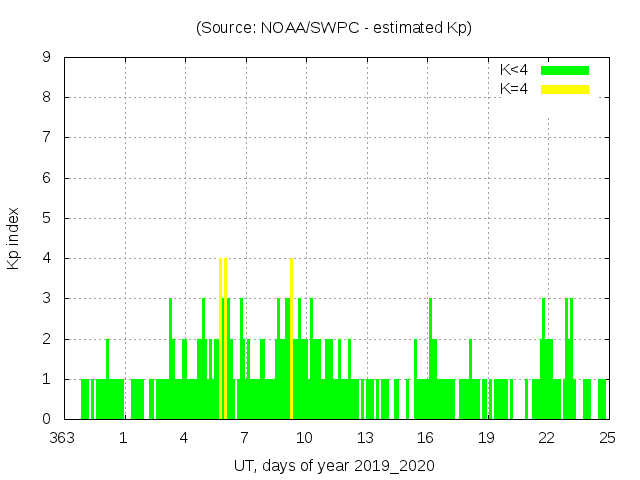The height and width of the screenshot is (480, 640).
Task: Click y-axis tick label 7
Action: (x=47, y=138)
